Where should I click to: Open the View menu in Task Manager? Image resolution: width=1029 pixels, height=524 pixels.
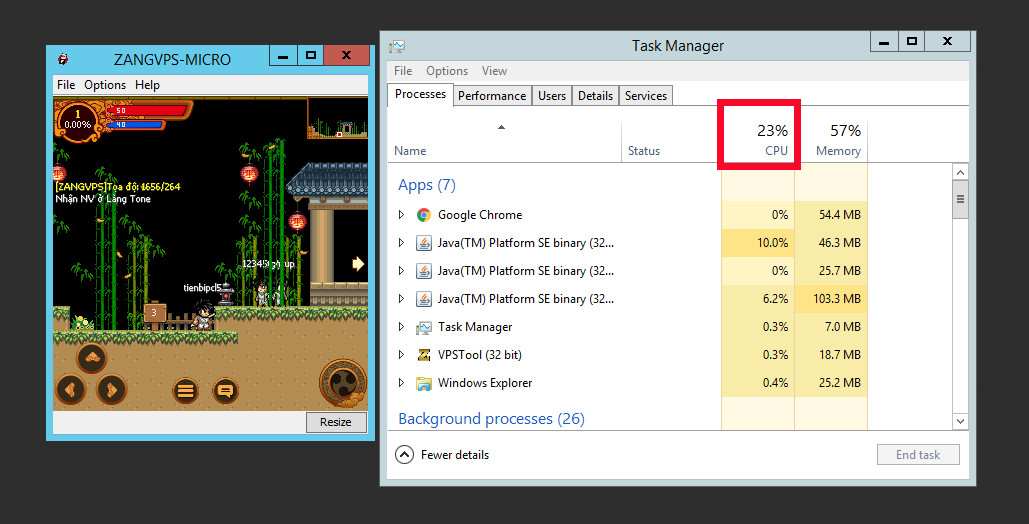coord(494,71)
